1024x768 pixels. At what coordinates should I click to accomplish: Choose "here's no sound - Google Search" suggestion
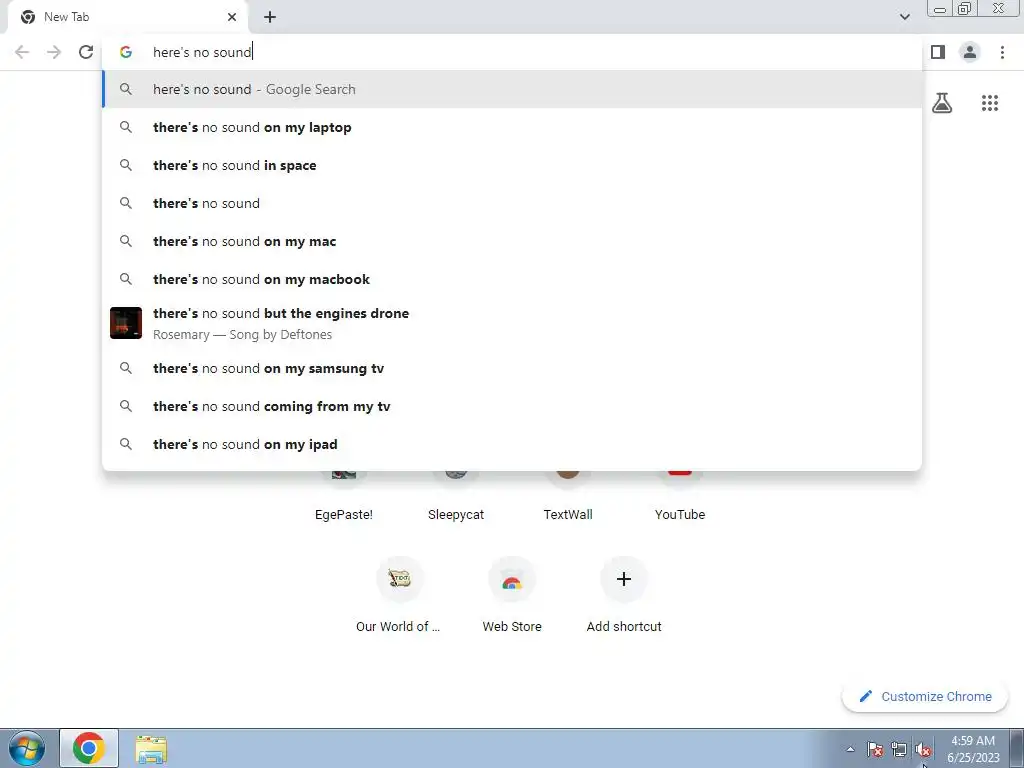(512, 89)
